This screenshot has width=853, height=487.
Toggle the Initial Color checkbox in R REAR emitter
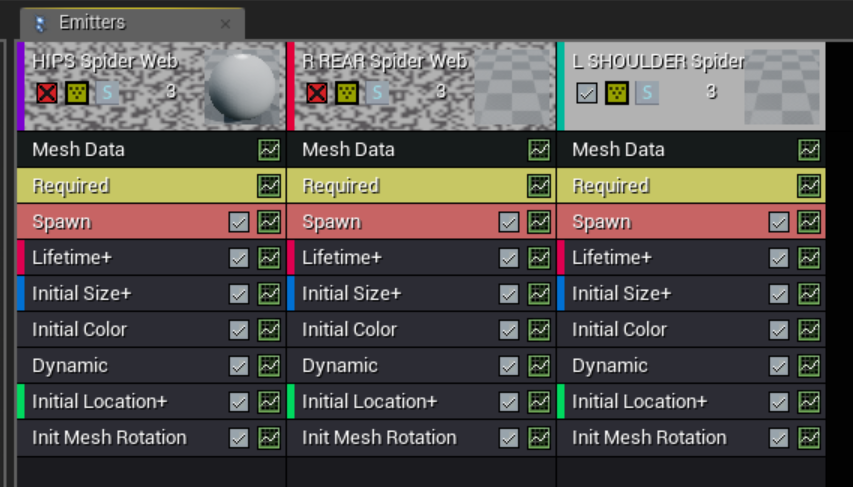point(509,330)
